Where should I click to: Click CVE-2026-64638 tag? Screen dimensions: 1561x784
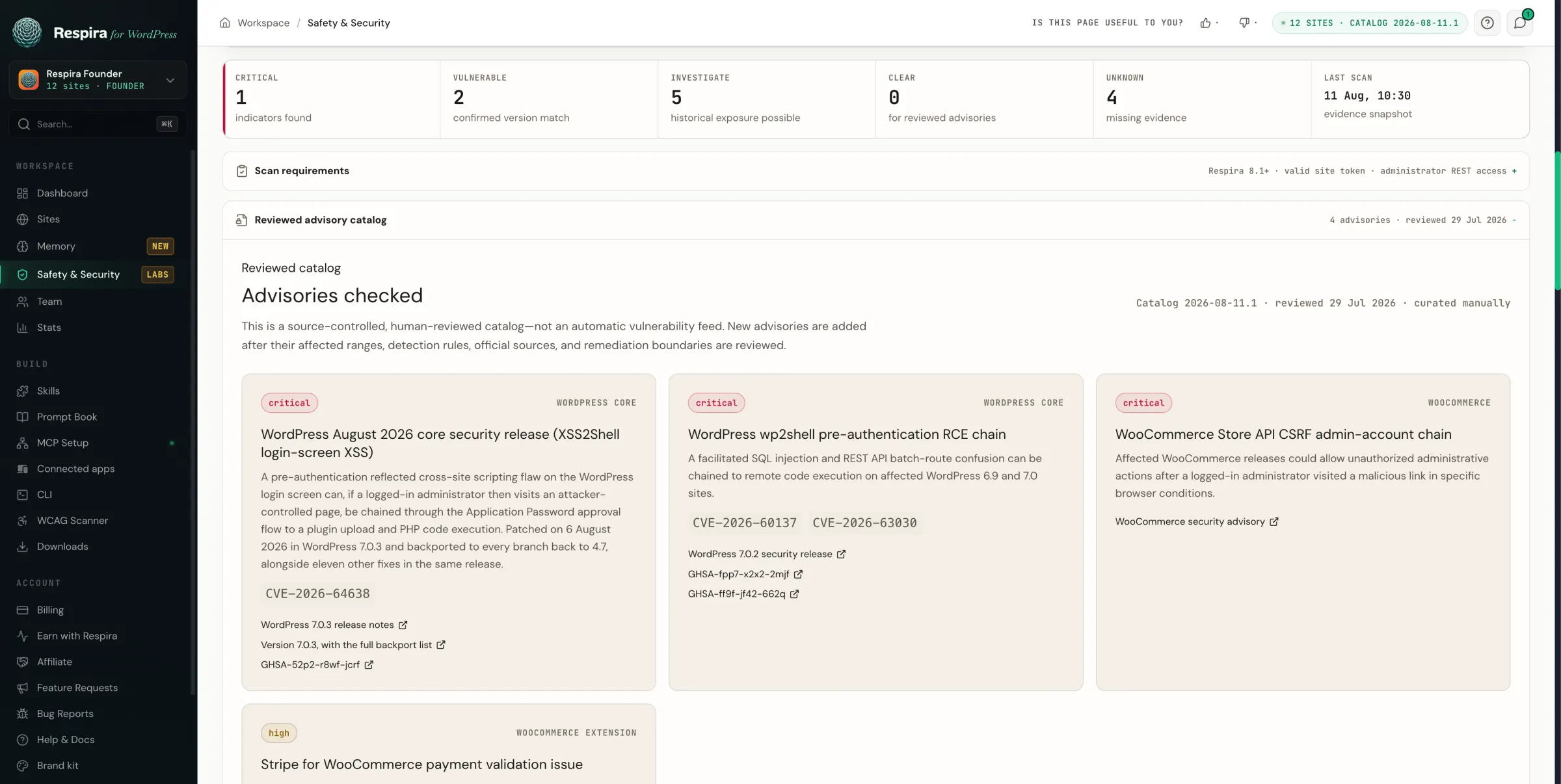317,594
